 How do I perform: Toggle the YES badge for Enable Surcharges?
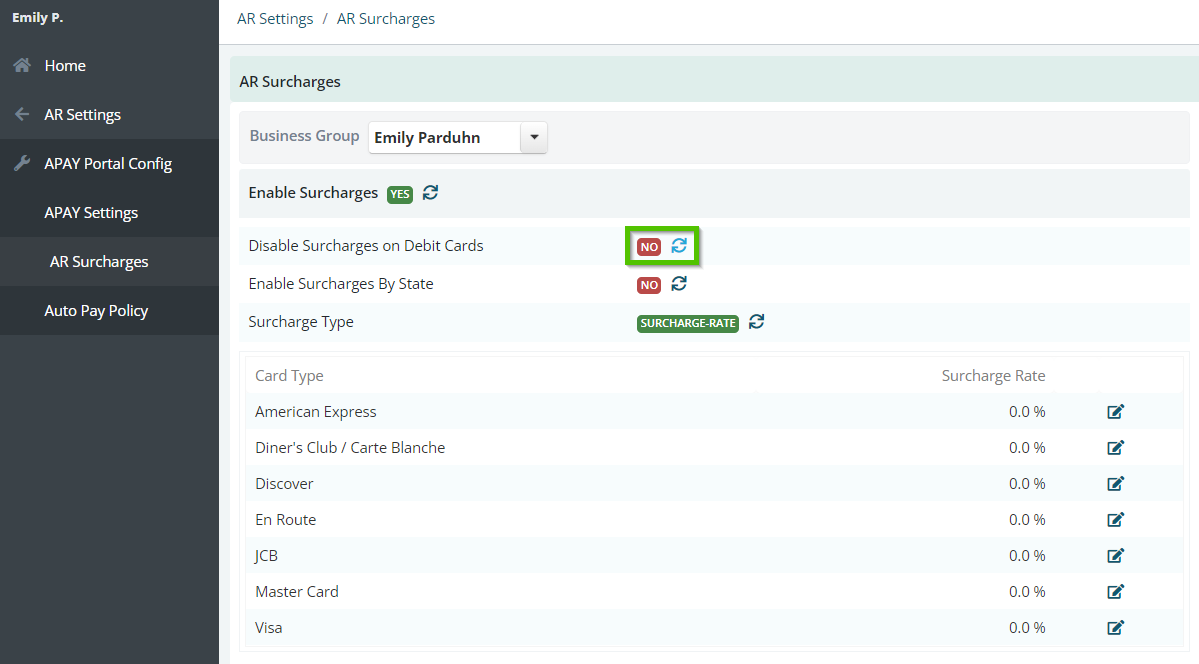(400, 194)
